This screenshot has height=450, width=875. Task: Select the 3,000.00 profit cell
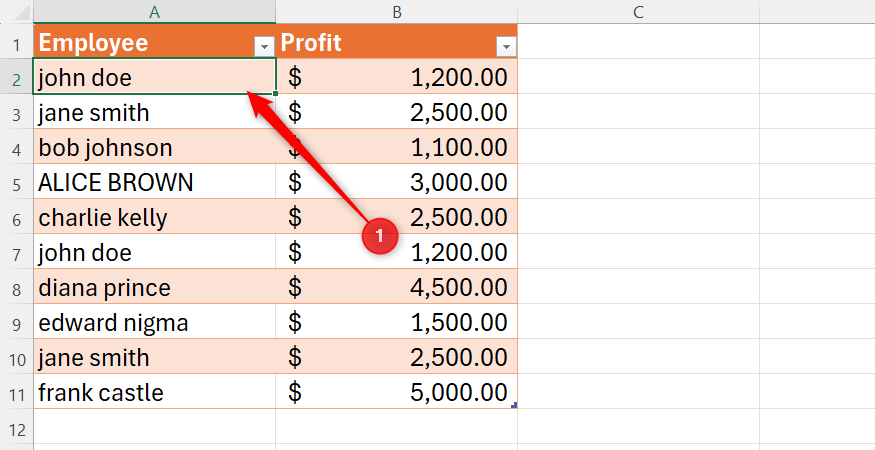click(397, 182)
